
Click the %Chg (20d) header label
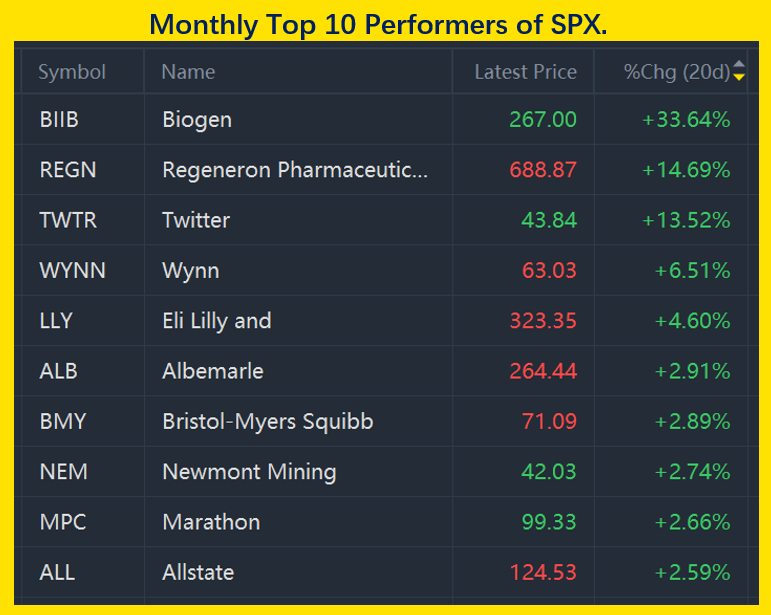tap(676, 72)
